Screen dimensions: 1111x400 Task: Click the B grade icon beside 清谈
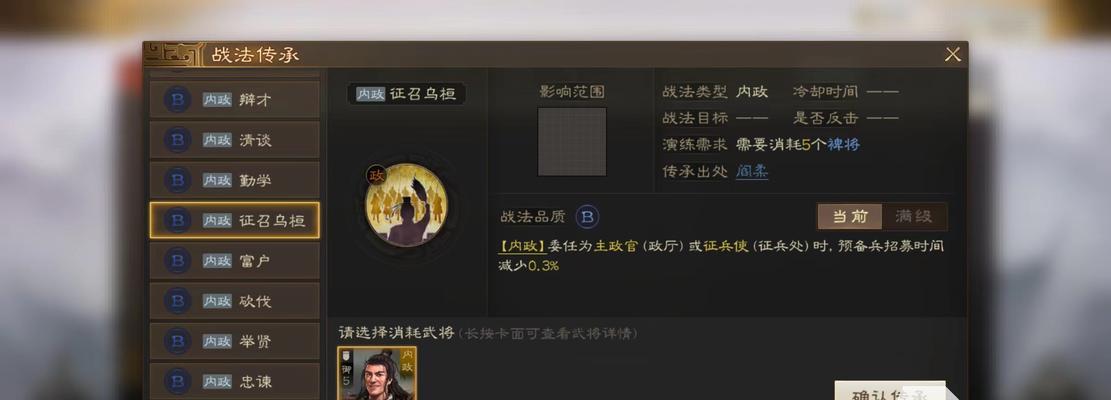point(177,140)
